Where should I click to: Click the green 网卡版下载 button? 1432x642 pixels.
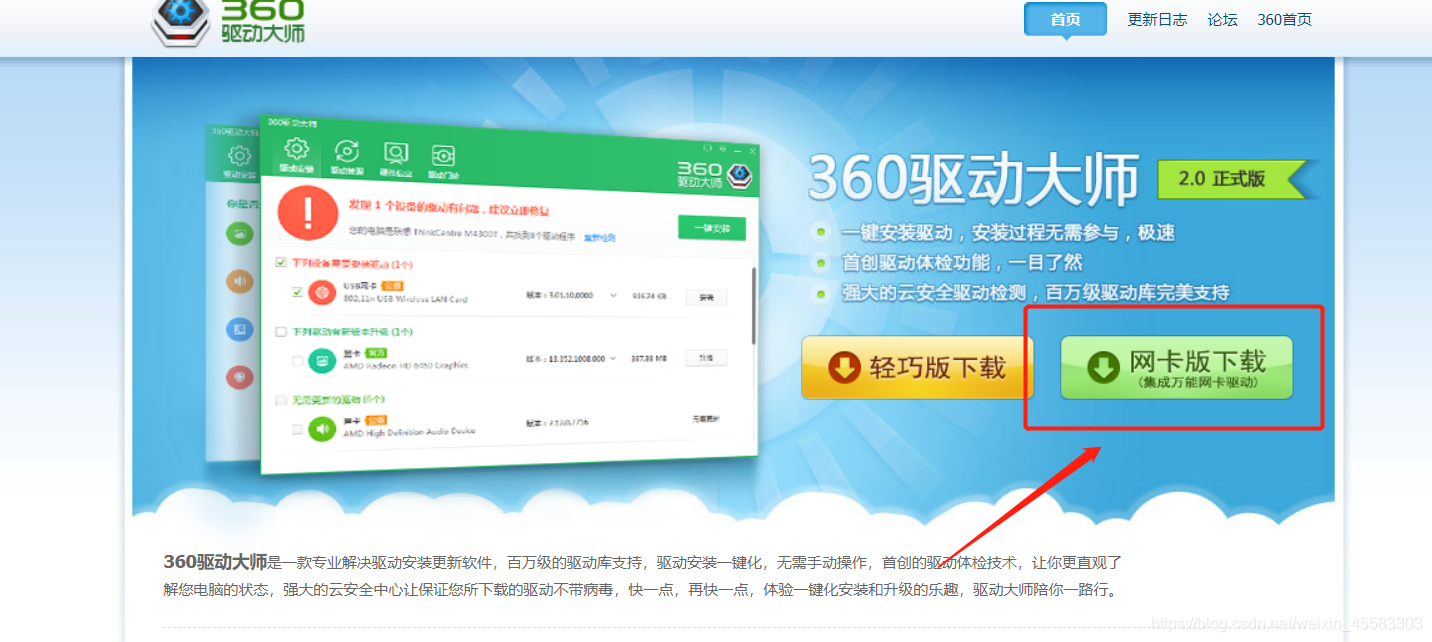pyautogui.click(x=1176, y=367)
